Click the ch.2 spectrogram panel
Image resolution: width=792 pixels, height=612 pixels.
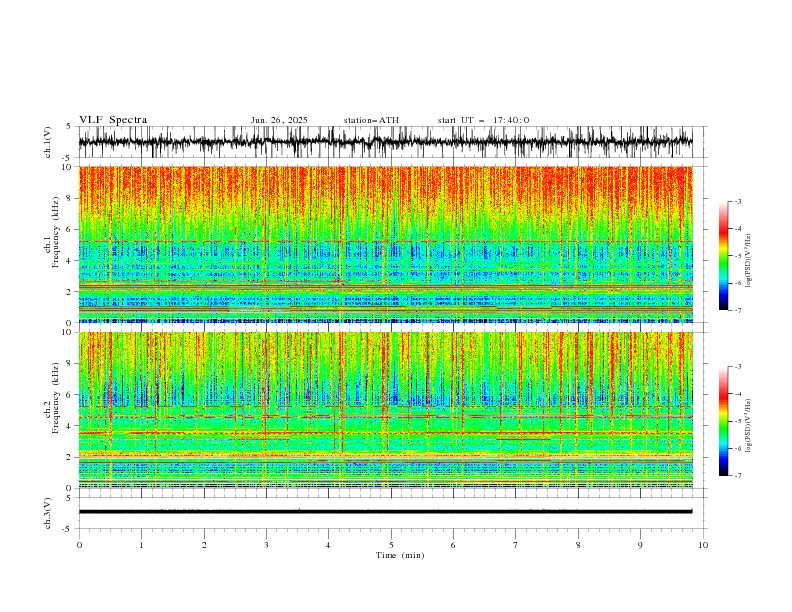[x=385, y=410]
